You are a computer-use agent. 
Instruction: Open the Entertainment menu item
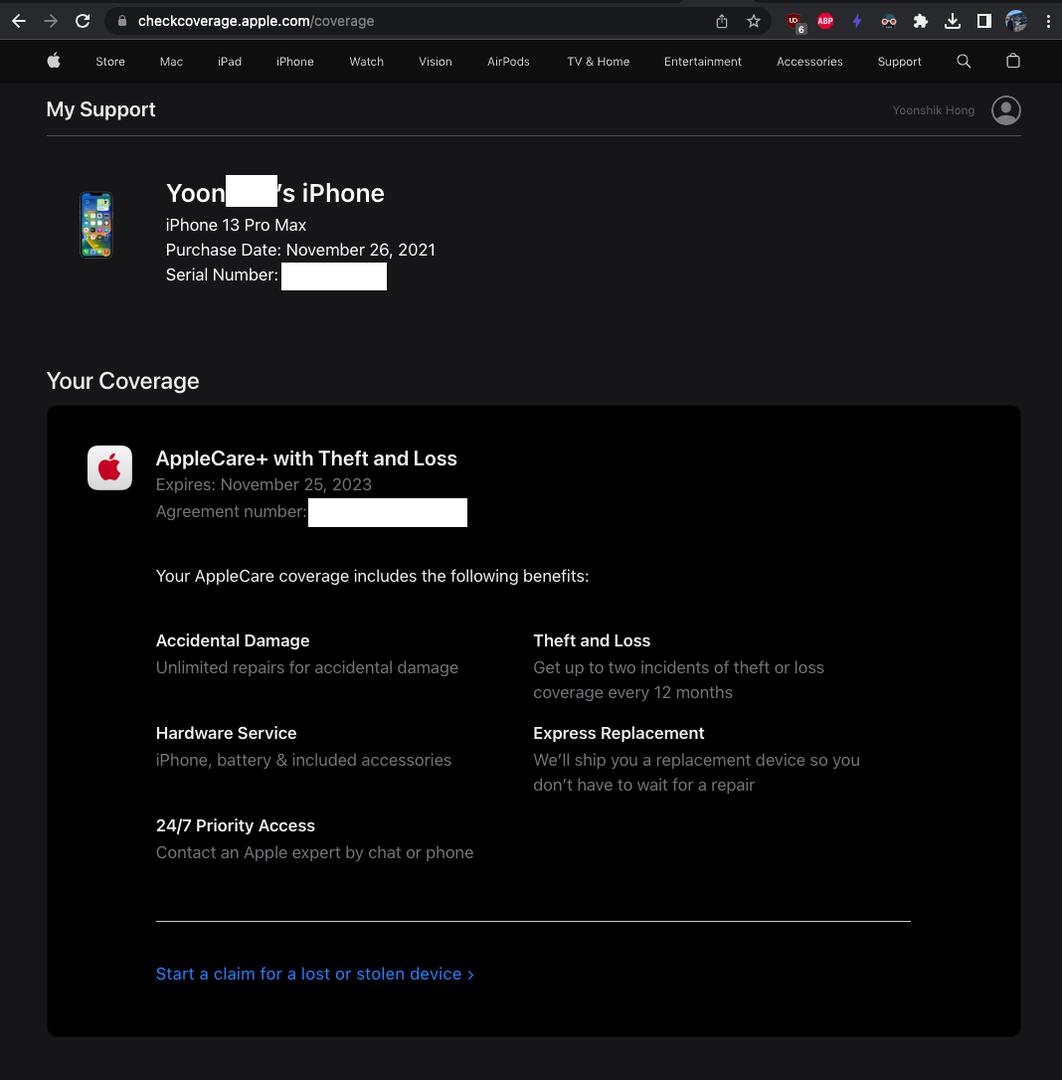[x=702, y=61]
